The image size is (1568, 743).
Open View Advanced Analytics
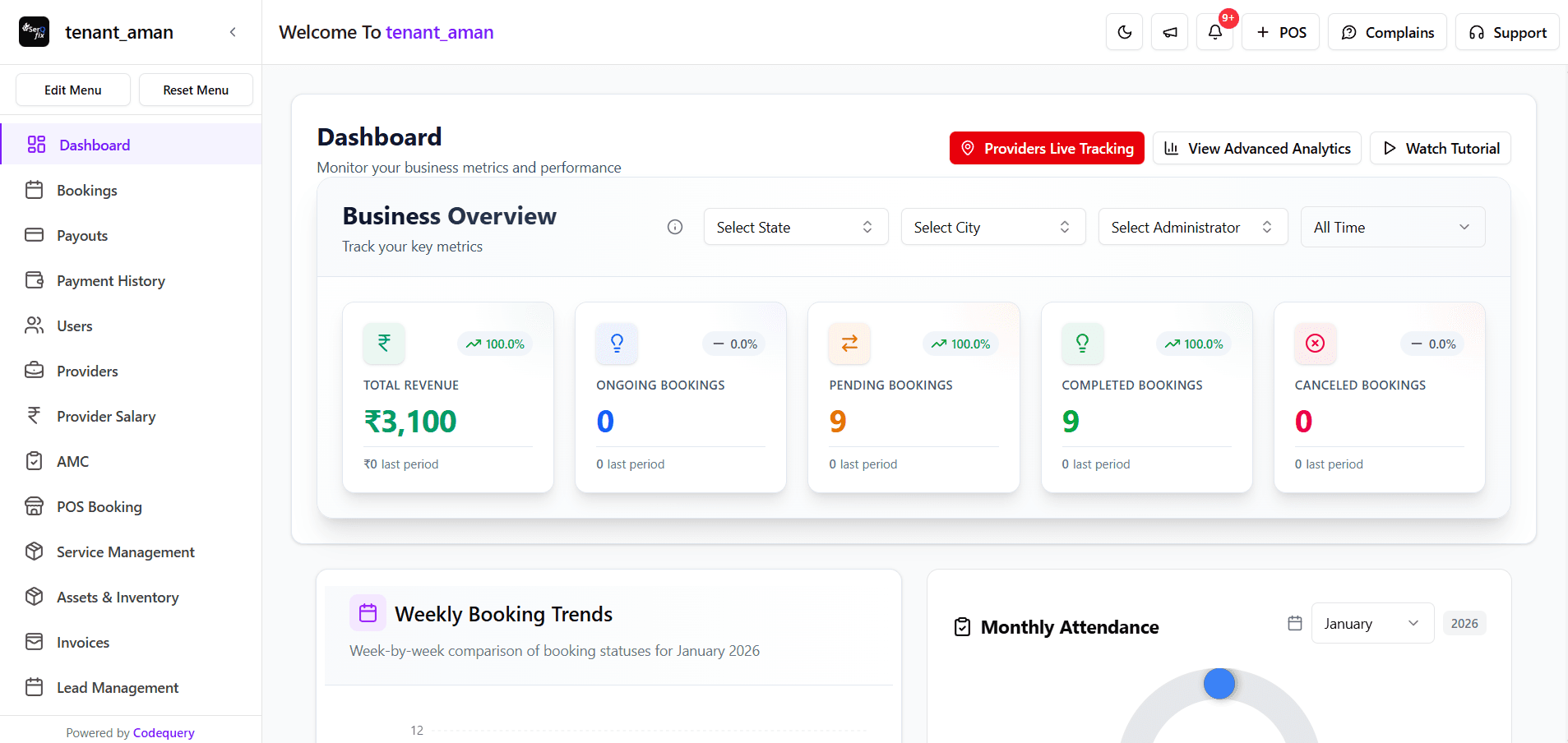point(1256,148)
